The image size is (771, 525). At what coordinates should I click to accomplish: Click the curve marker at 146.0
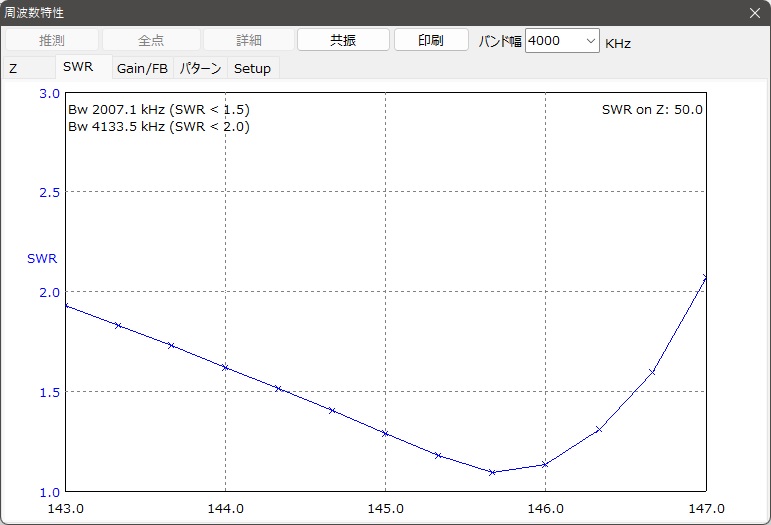coord(545,464)
